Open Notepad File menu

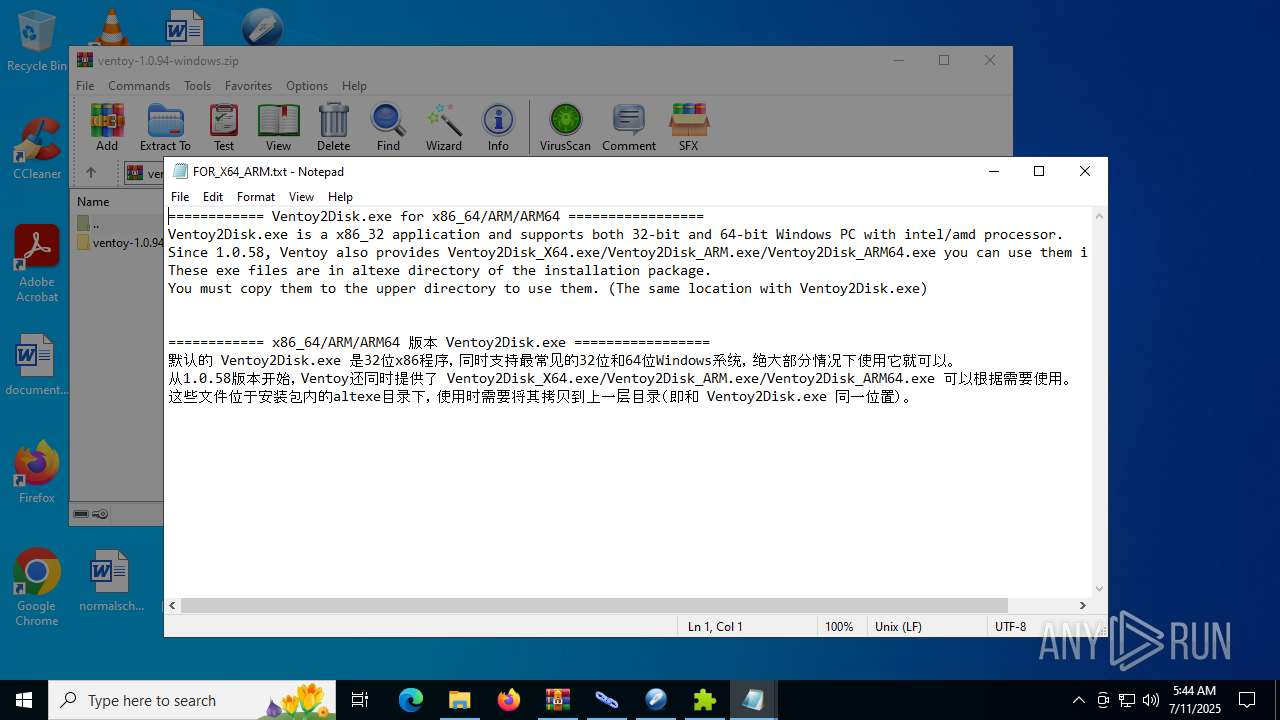(x=180, y=197)
